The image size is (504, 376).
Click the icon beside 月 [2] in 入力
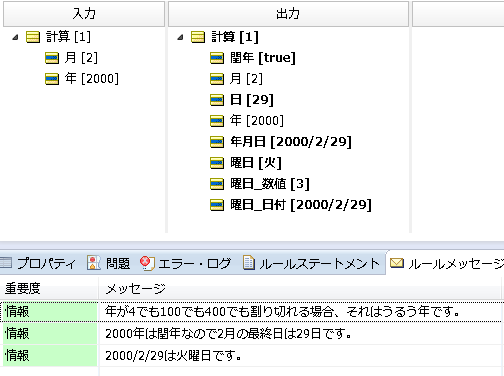coord(52,58)
